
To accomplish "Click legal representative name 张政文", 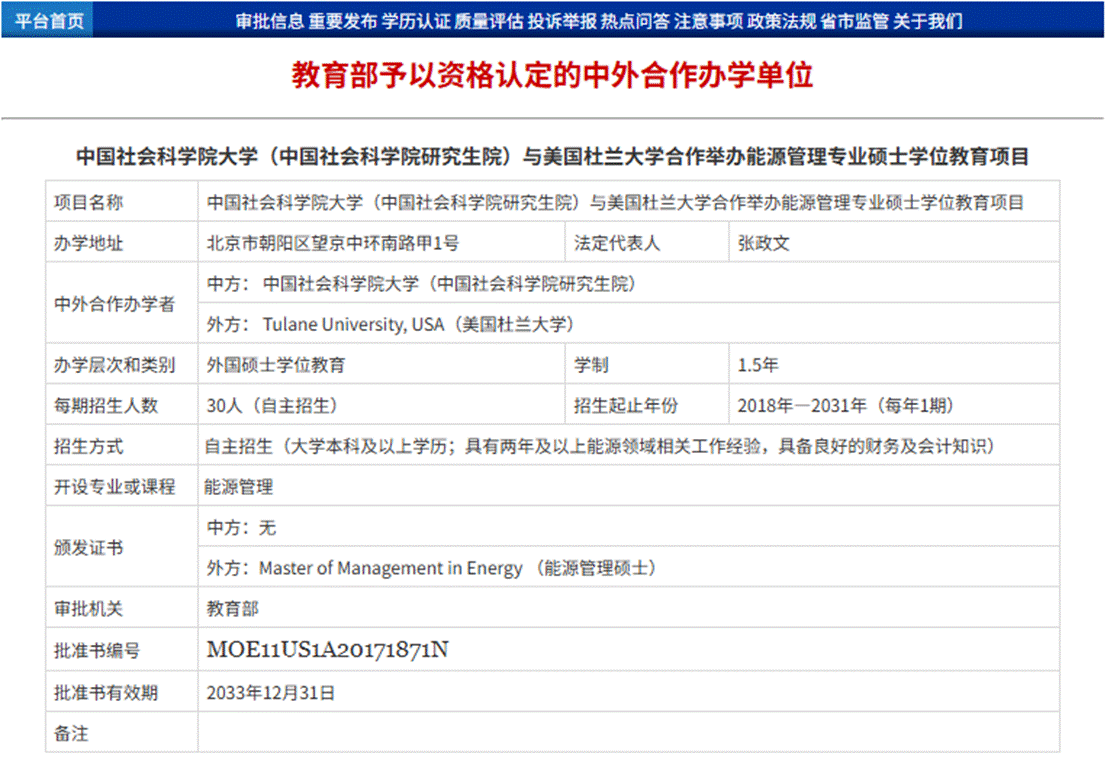I will click(764, 243).
